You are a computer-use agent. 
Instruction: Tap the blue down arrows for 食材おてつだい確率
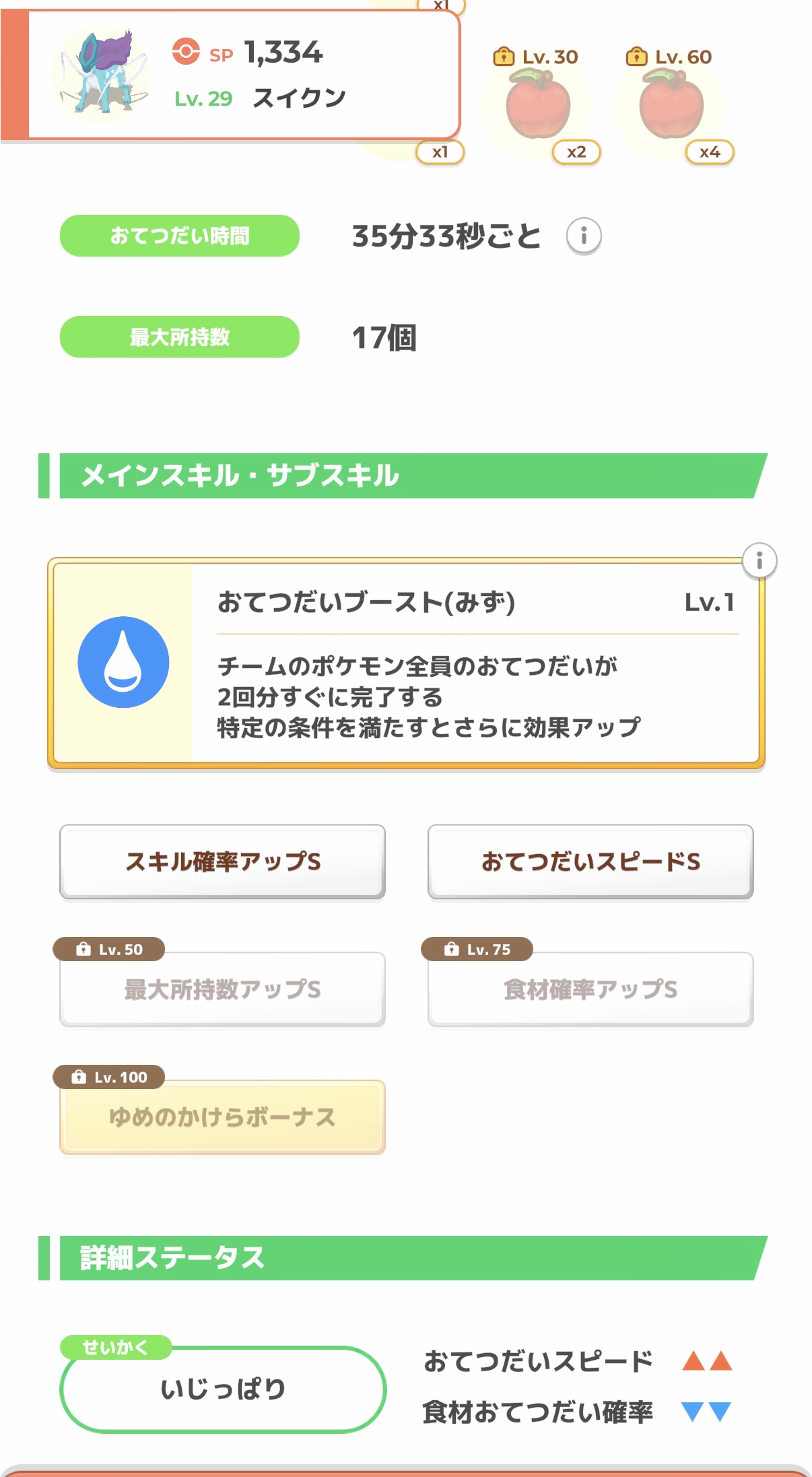click(x=706, y=1411)
